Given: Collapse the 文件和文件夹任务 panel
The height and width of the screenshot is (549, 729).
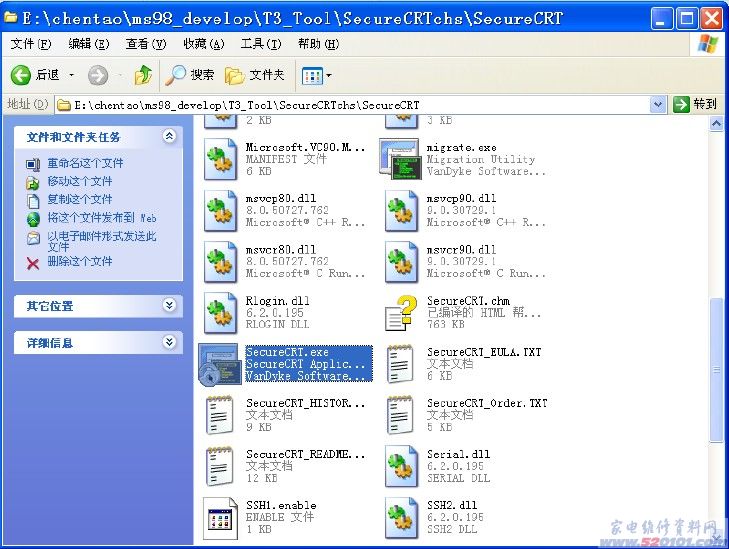Looking at the screenshot, I should (x=168, y=136).
